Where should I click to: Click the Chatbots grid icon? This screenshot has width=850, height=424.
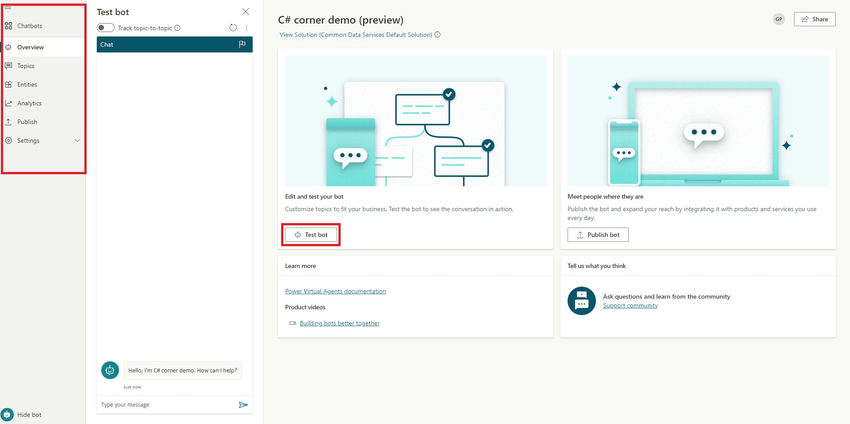8,26
